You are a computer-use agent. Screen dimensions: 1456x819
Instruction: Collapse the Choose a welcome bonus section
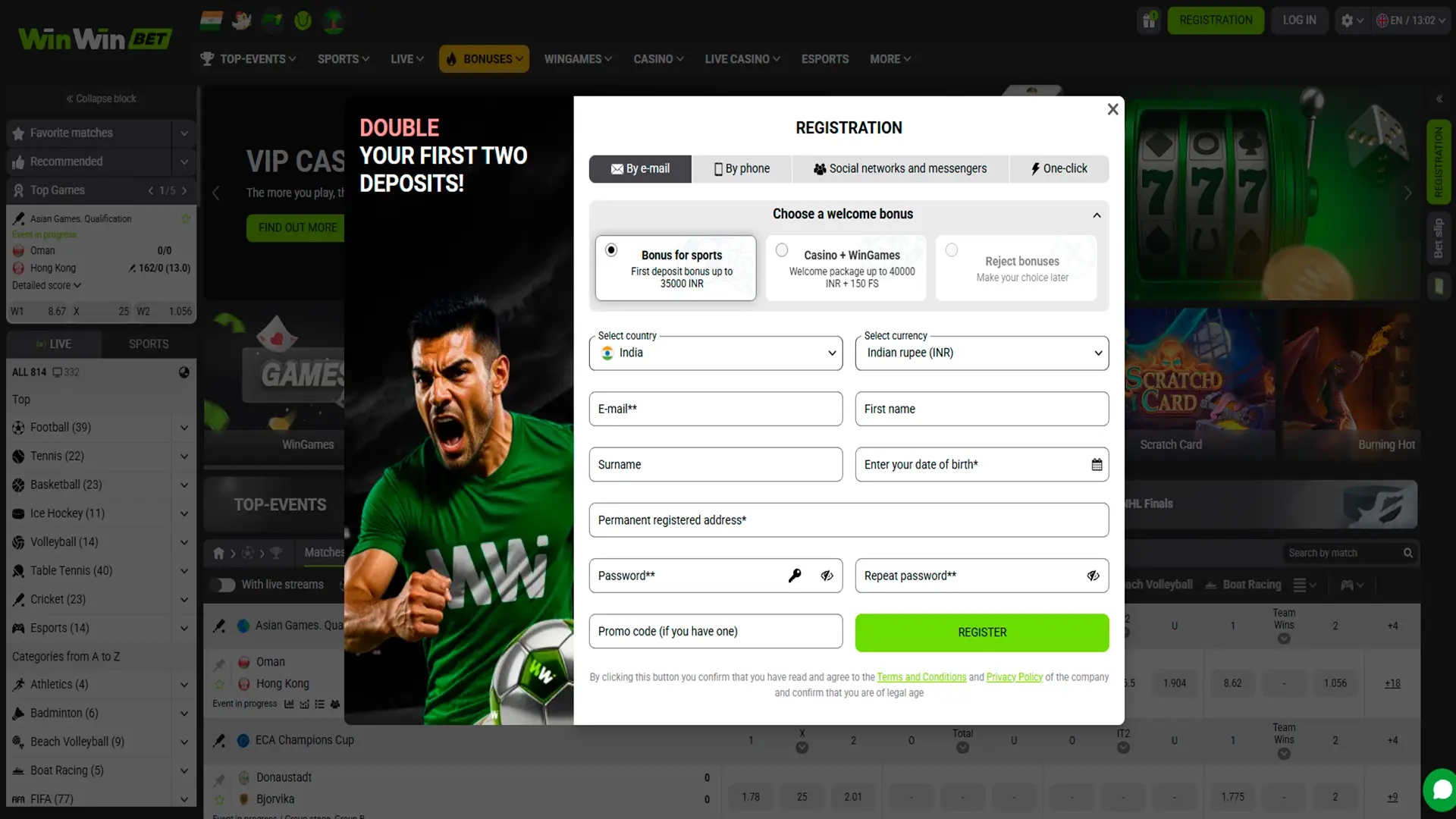[x=1097, y=215]
